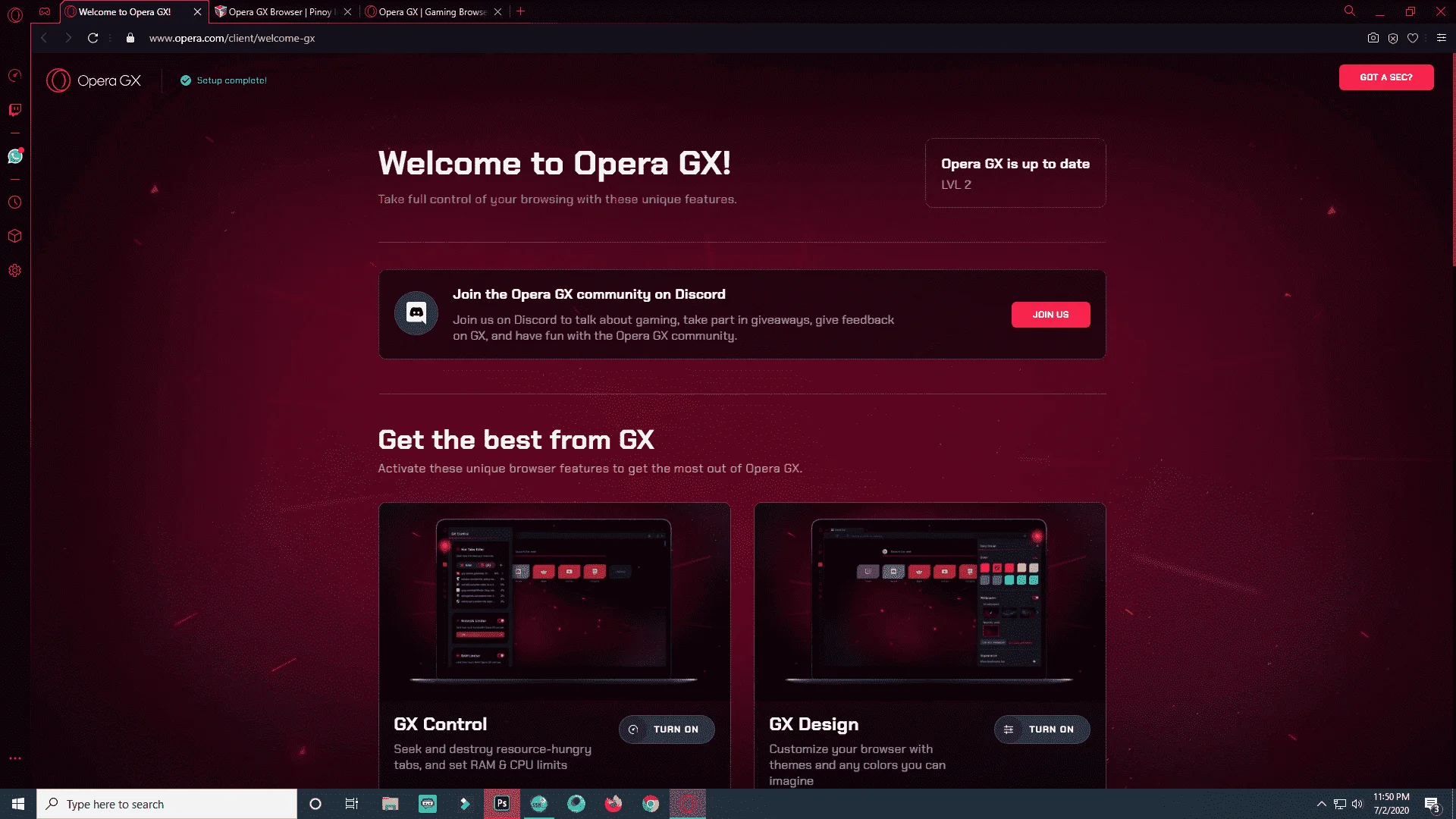Click the GX Control card title
This screenshot has width=1456, height=819.
tap(441, 724)
